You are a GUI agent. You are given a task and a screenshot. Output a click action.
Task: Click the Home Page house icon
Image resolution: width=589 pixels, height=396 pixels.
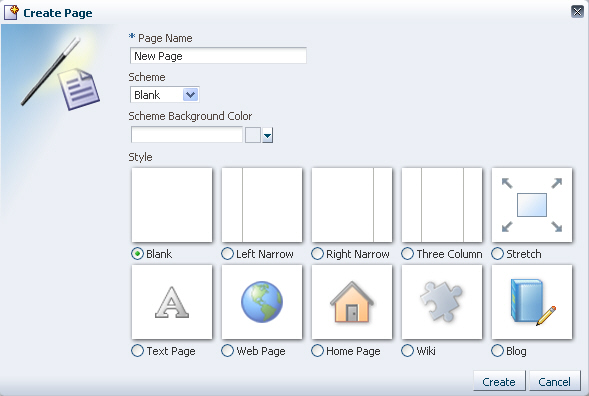coord(352,302)
